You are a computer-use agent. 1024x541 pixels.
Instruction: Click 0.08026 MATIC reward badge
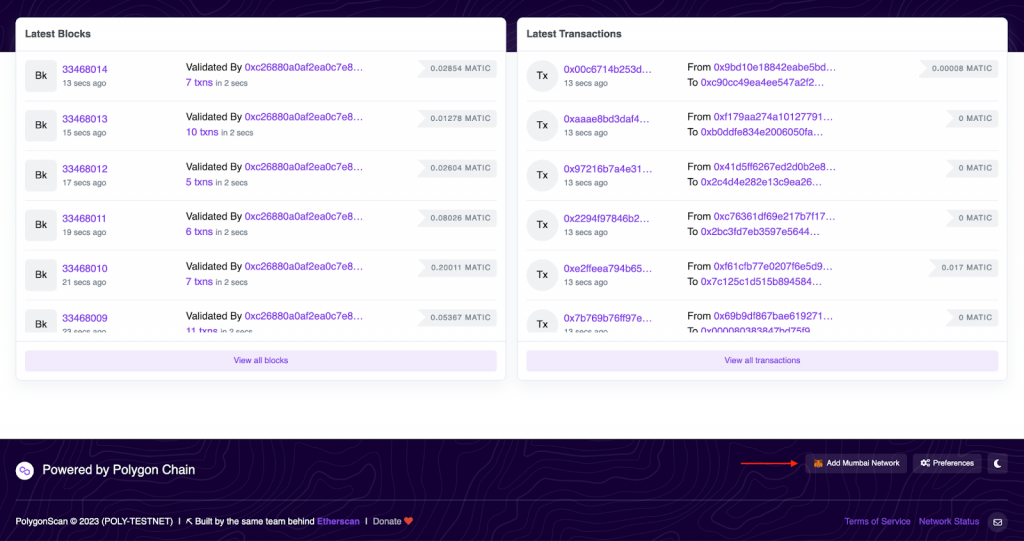click(457, 218)
